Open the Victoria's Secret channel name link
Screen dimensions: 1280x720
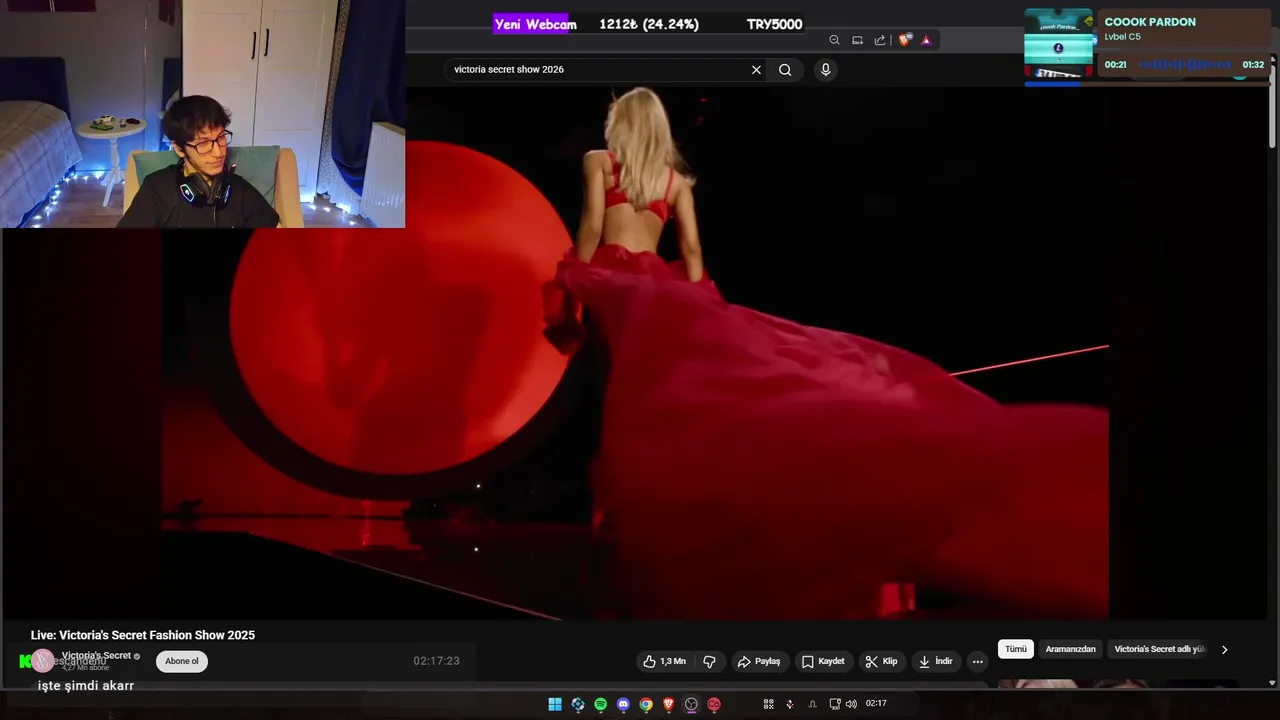(x=96, y=656)
